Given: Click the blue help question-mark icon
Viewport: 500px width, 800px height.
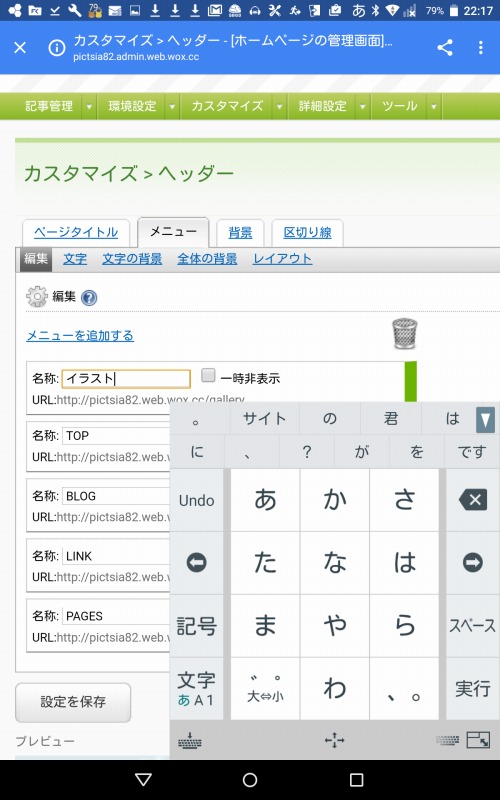Looking at the screenshot, I should pos(89,297).
